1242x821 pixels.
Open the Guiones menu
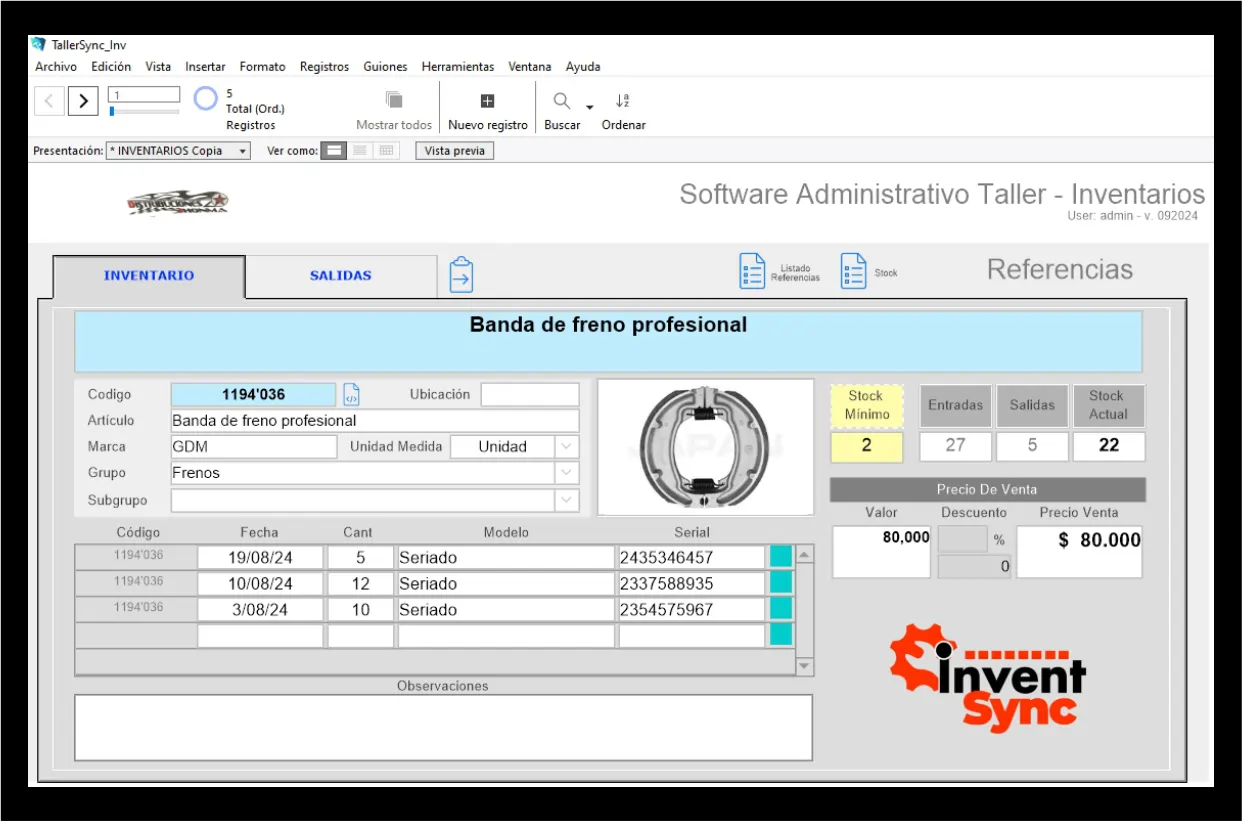coord(385,67)
